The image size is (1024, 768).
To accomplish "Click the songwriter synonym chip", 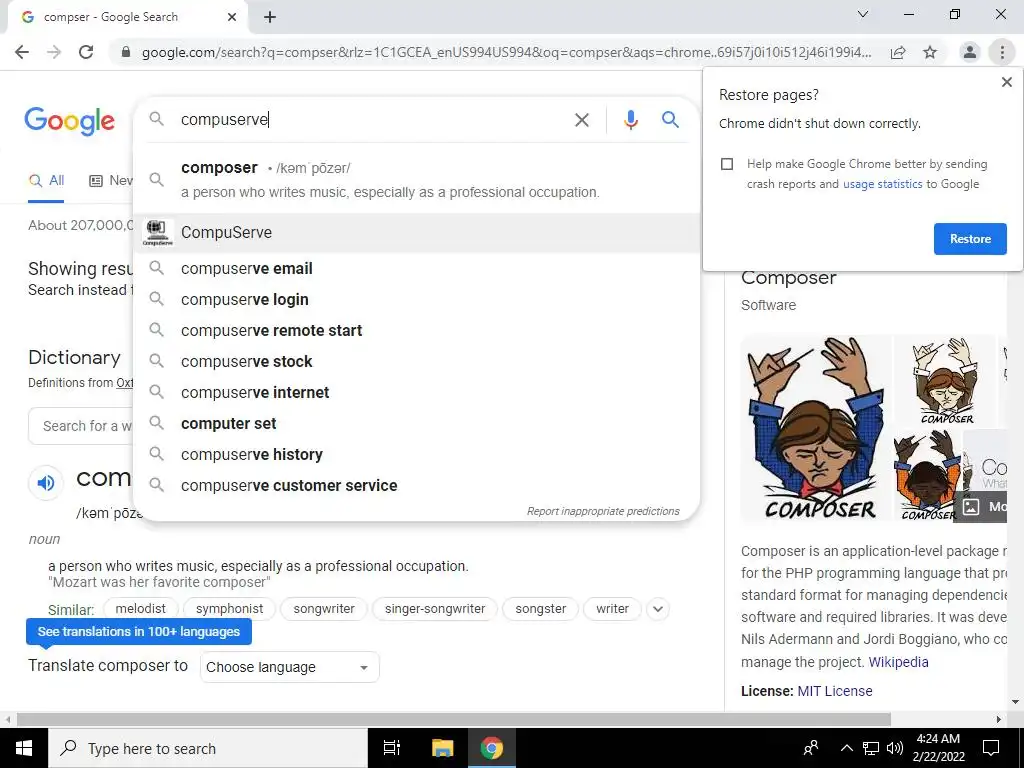I will [324, 609].
